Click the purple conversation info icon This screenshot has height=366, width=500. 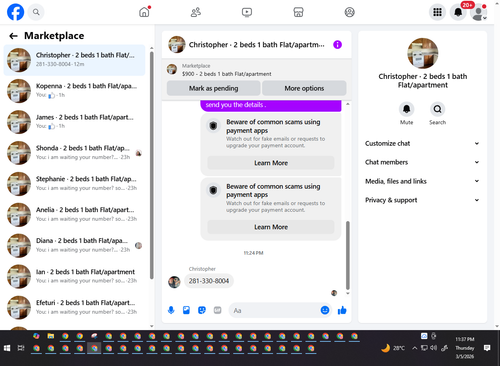coord(337,45)
